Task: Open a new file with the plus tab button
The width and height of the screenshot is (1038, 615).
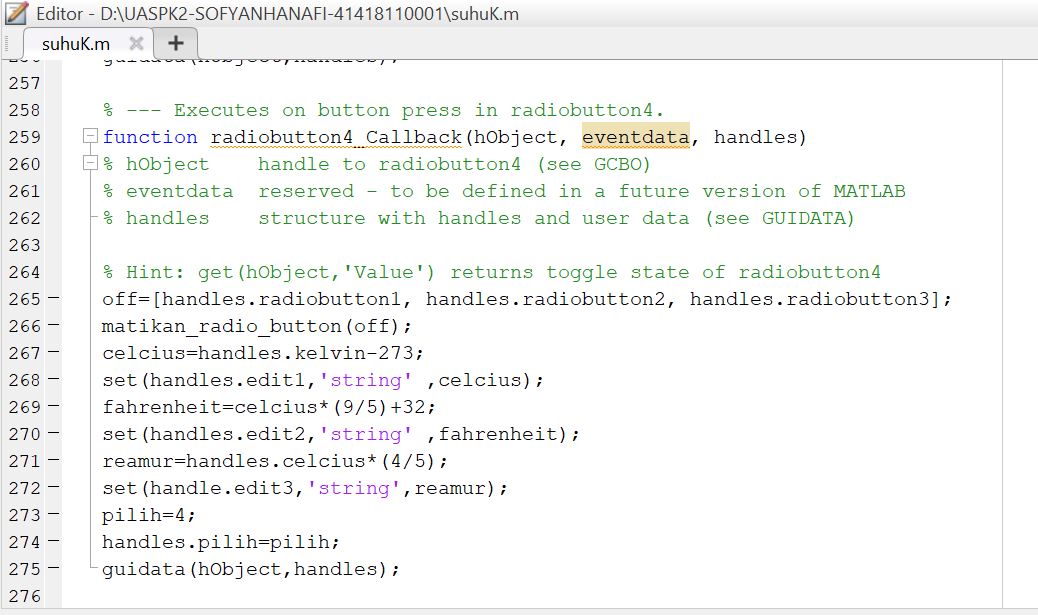Action: 177,44
